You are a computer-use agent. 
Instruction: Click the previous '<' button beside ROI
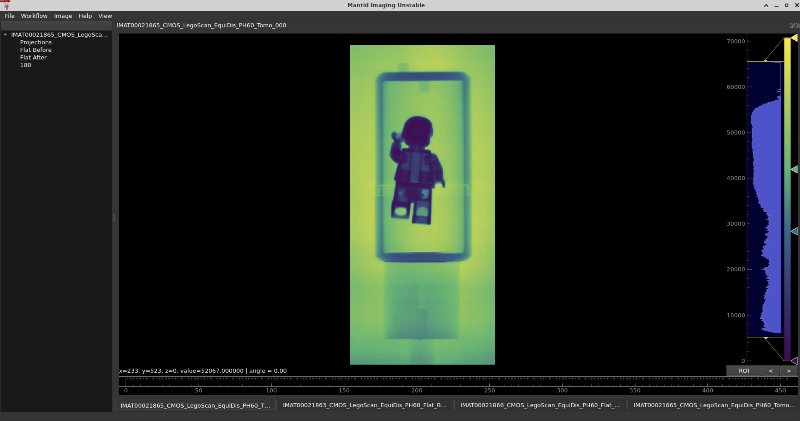pyautogui.click(x=770, y=371)
